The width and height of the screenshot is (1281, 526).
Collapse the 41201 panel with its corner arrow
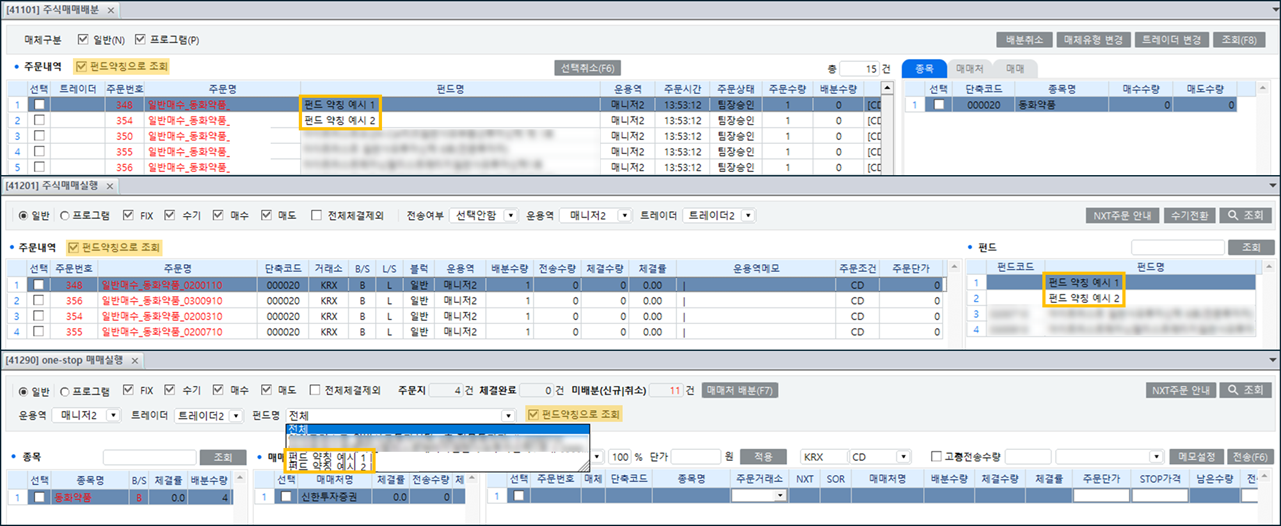(x=1273, y=186)
